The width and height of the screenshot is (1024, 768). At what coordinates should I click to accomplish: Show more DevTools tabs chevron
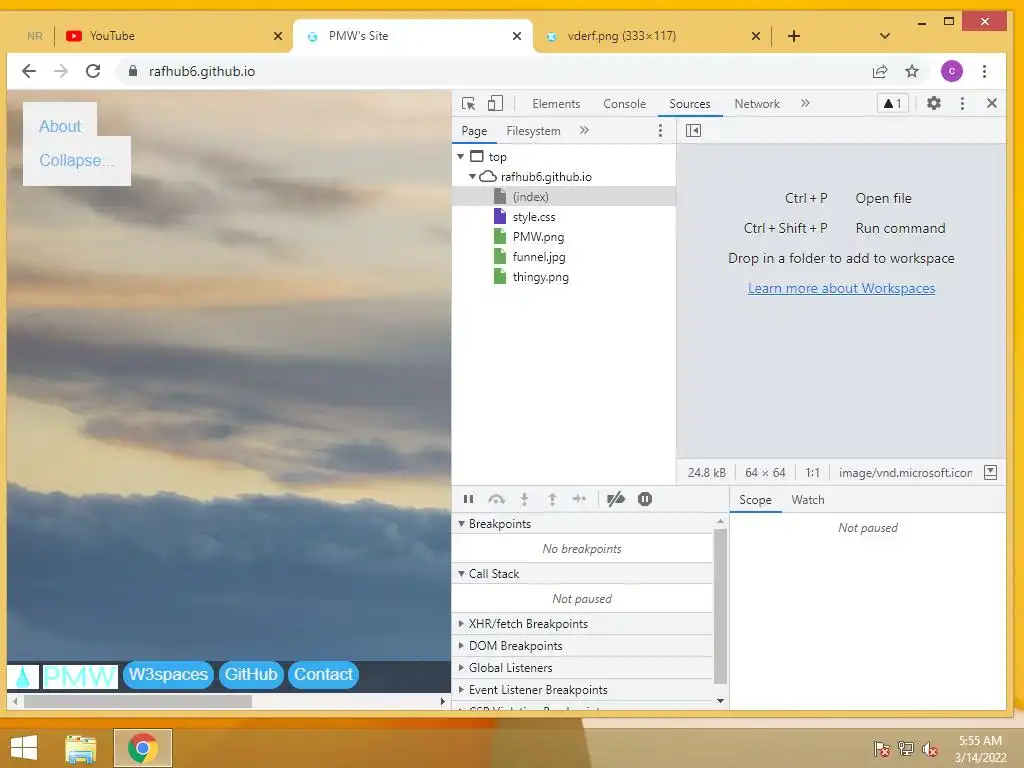click(805, 103)
